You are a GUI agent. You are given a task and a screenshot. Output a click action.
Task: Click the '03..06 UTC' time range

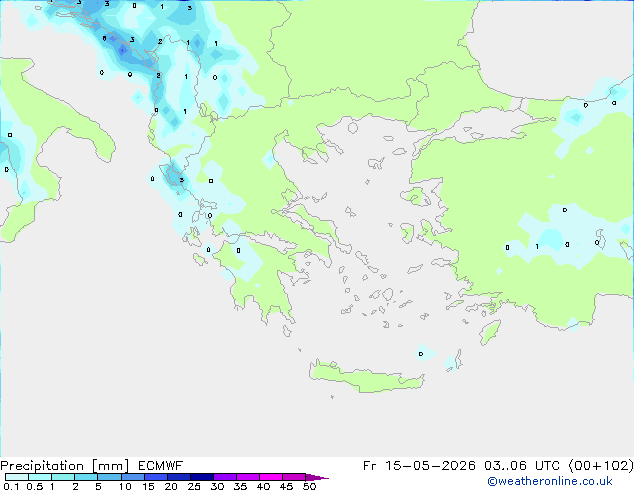tap(522, 466)
